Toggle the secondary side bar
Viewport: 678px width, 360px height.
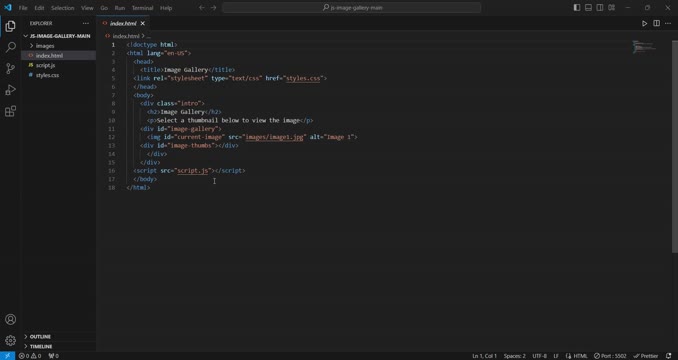(x=600, y=8)
